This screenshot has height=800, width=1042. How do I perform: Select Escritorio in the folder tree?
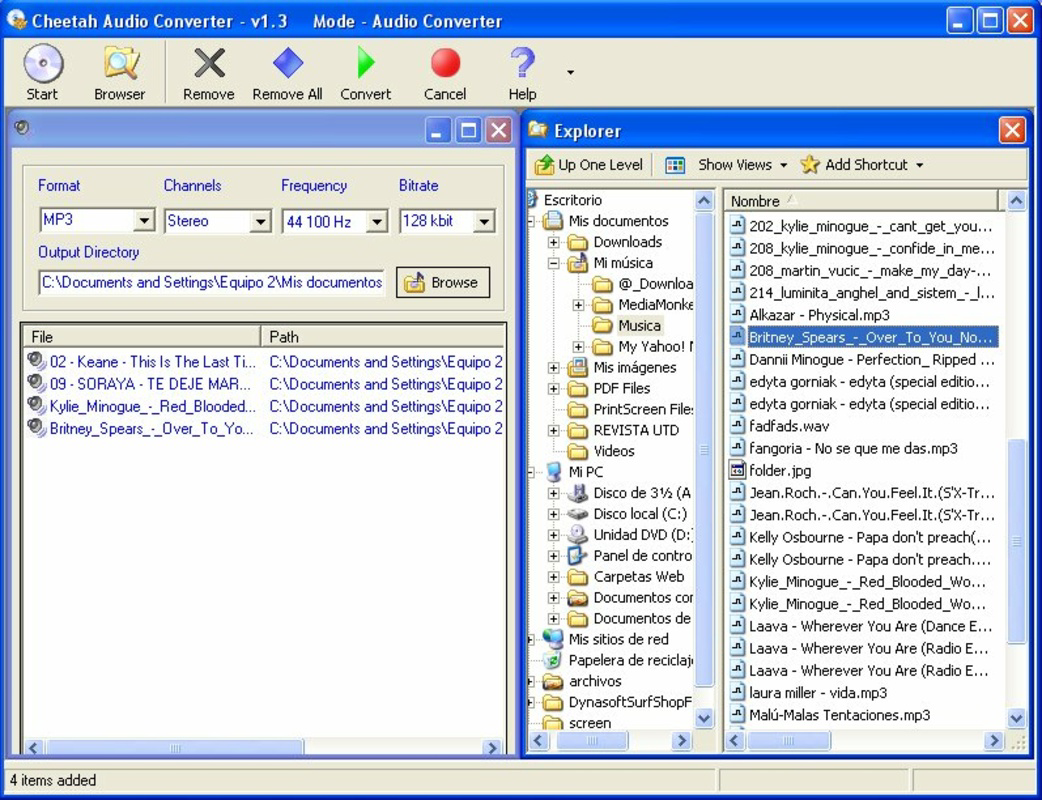click(572, 200)
